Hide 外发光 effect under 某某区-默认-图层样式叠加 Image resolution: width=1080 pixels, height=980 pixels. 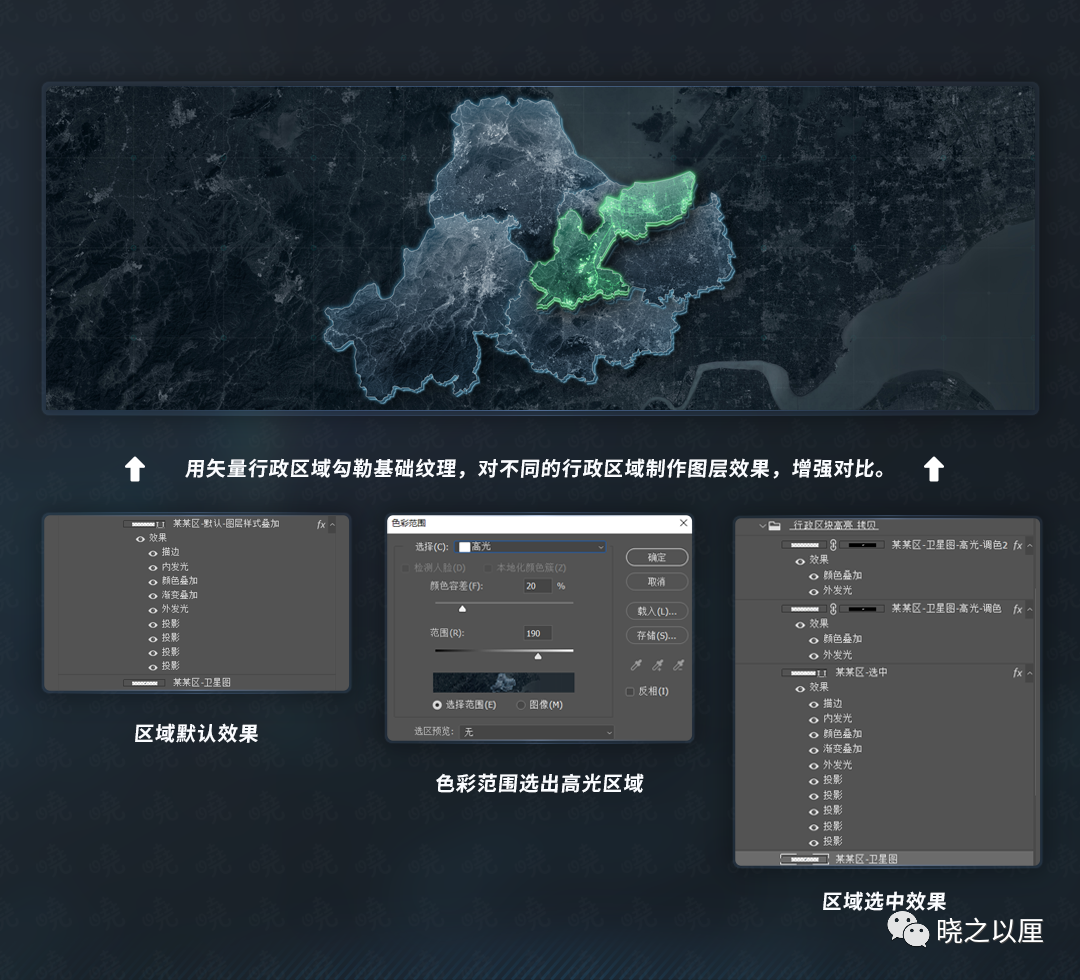pyautogui.click(x=153, y=610)
